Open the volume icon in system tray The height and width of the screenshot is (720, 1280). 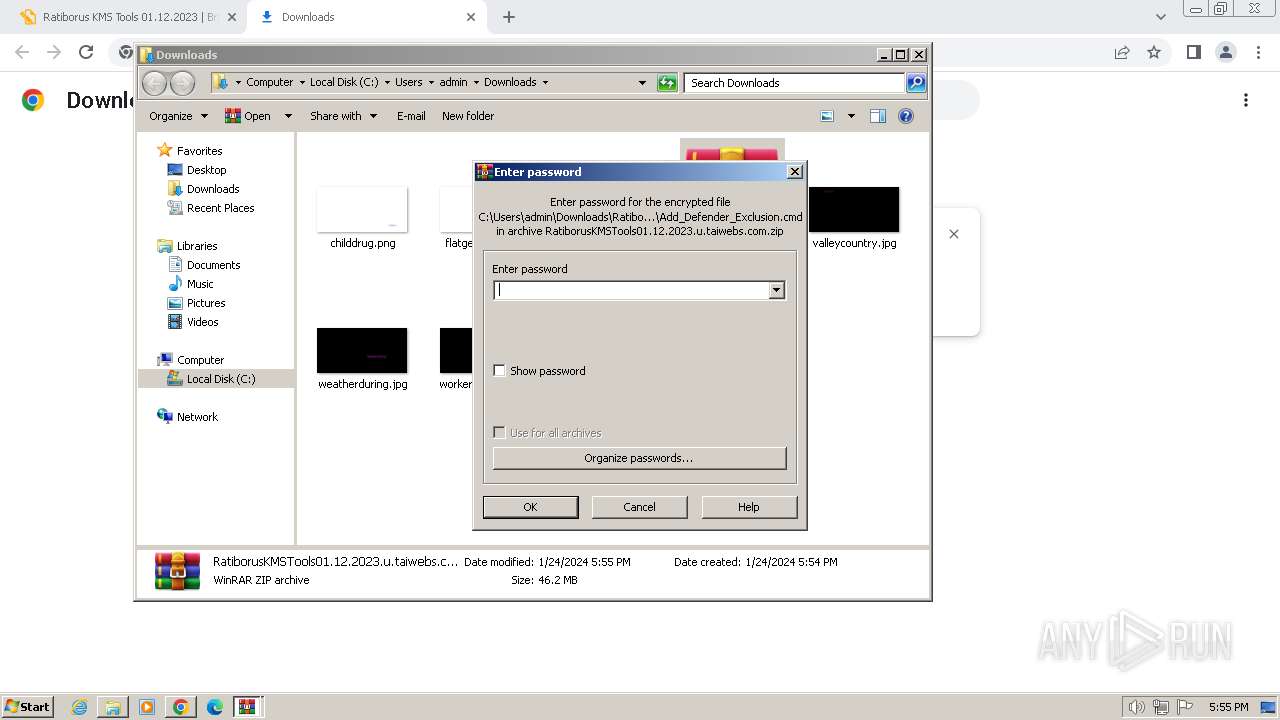(1137, 707)
